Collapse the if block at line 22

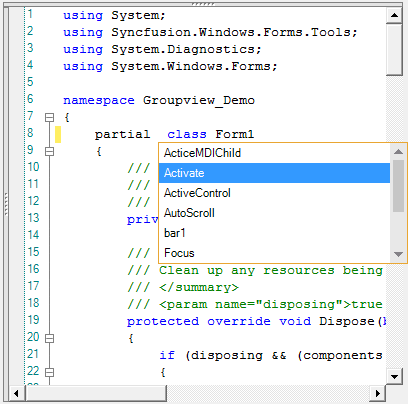click(x=49, y=372)
